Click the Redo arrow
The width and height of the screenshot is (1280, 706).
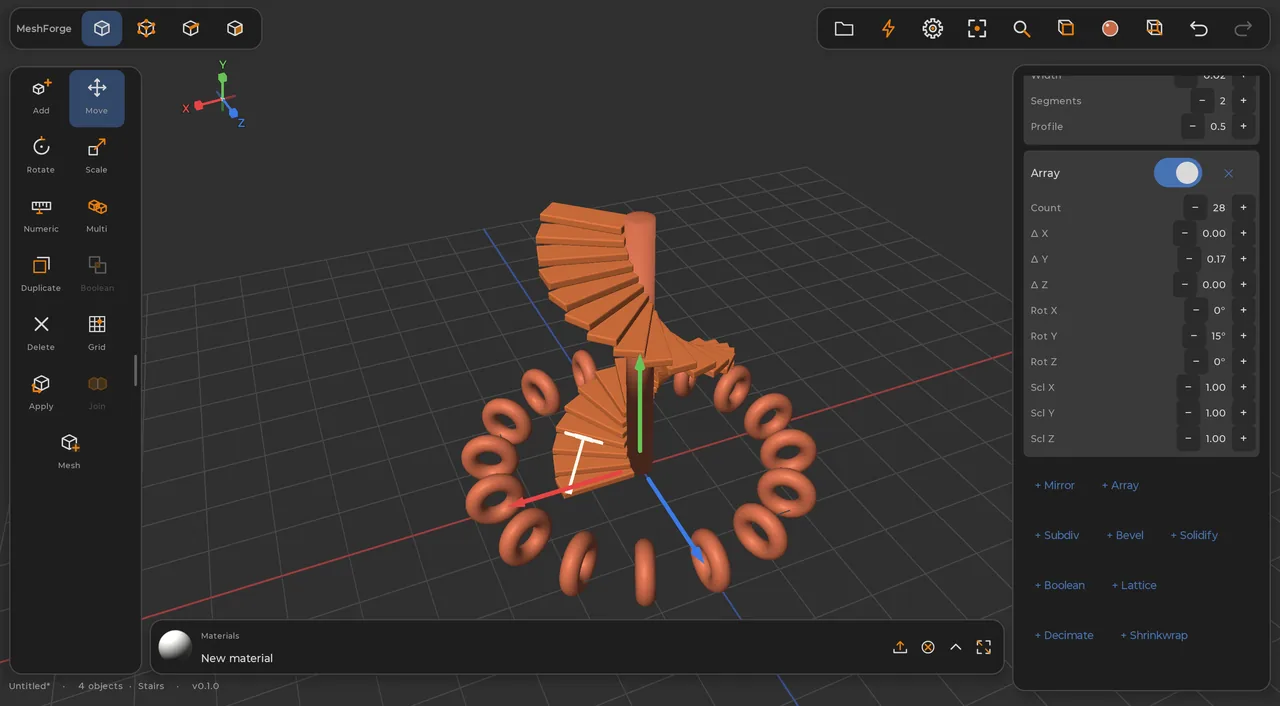pos(1243,29)
